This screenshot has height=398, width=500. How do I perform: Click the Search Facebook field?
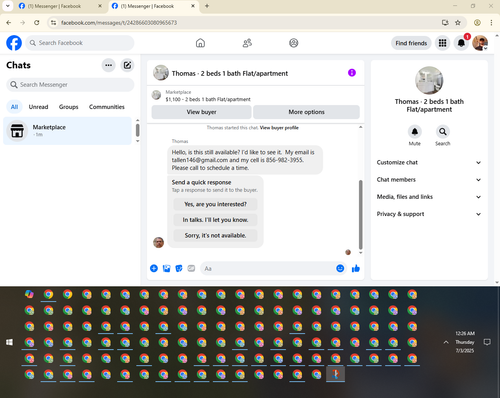click(80, 43)
